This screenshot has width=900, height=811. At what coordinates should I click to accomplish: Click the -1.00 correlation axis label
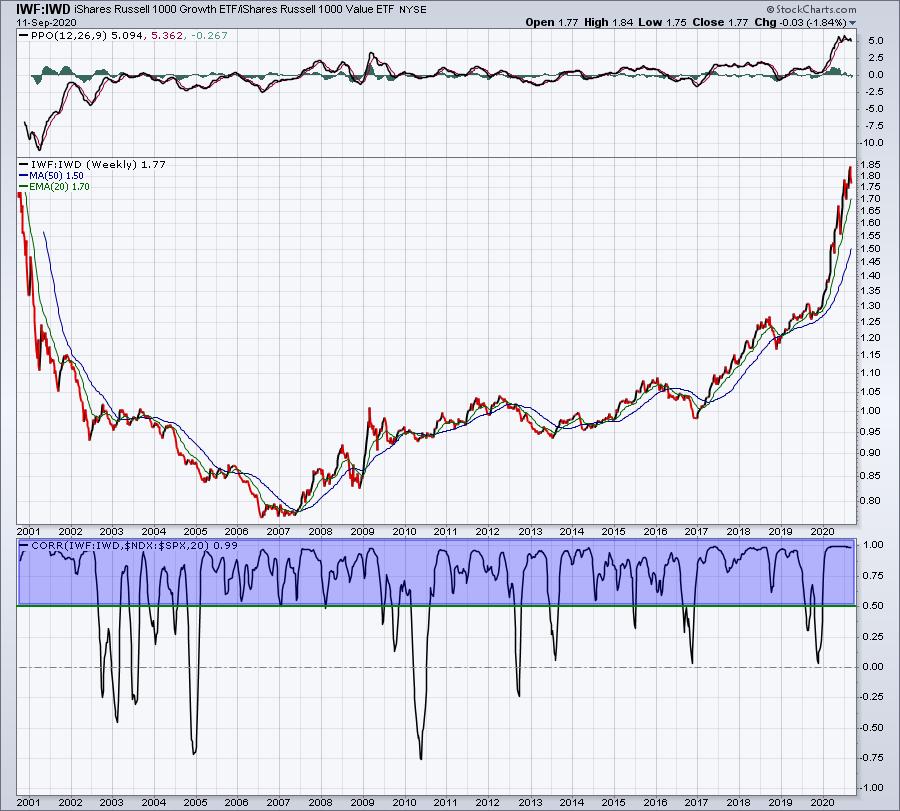coord(872,788)
